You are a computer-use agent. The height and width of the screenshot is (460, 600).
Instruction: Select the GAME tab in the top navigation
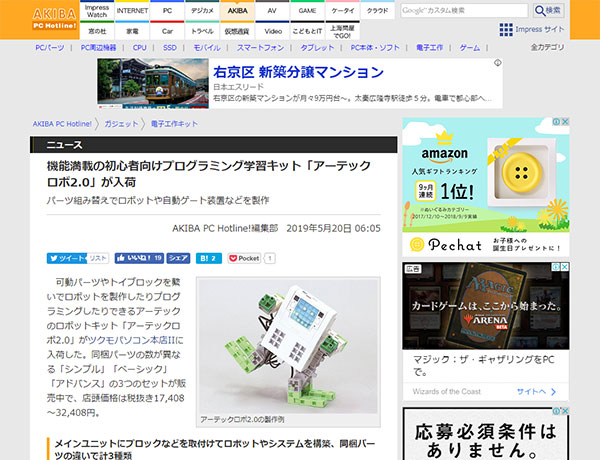(x=307, y=11)
